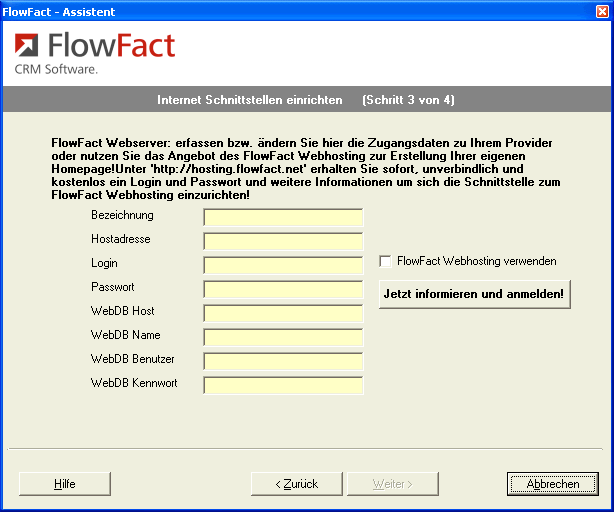The image size is (614, 512).
Task: Focus the WebDB Host field
Action: pos(283,314)
